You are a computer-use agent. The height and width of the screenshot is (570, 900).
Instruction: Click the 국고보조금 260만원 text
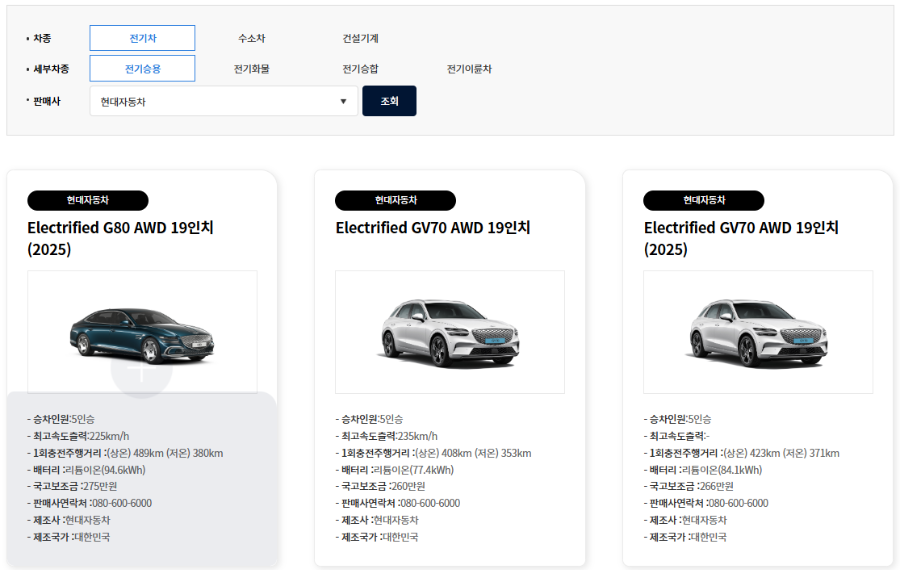coord(381,486)
